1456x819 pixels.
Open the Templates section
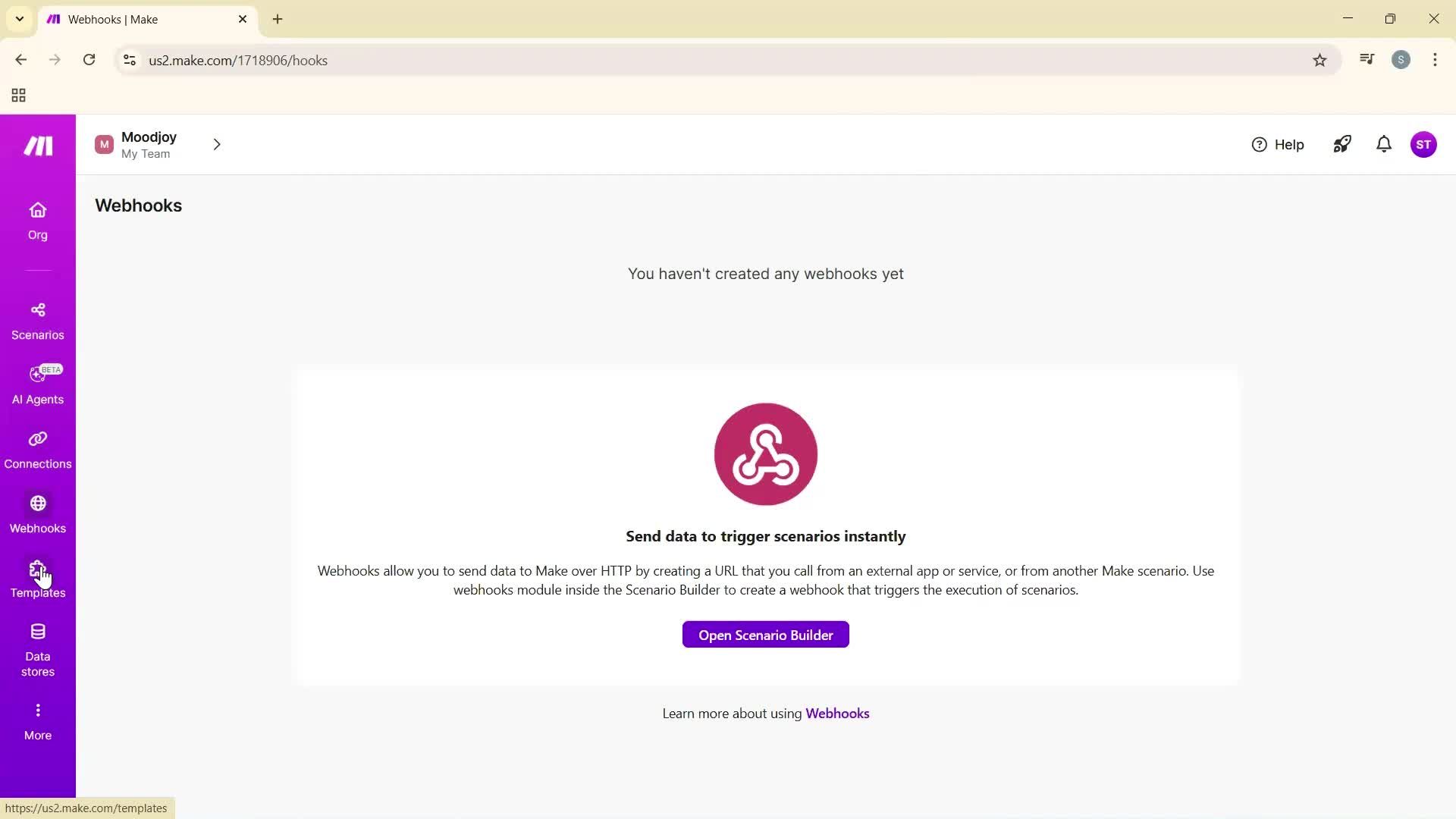(x=37, y=578)
